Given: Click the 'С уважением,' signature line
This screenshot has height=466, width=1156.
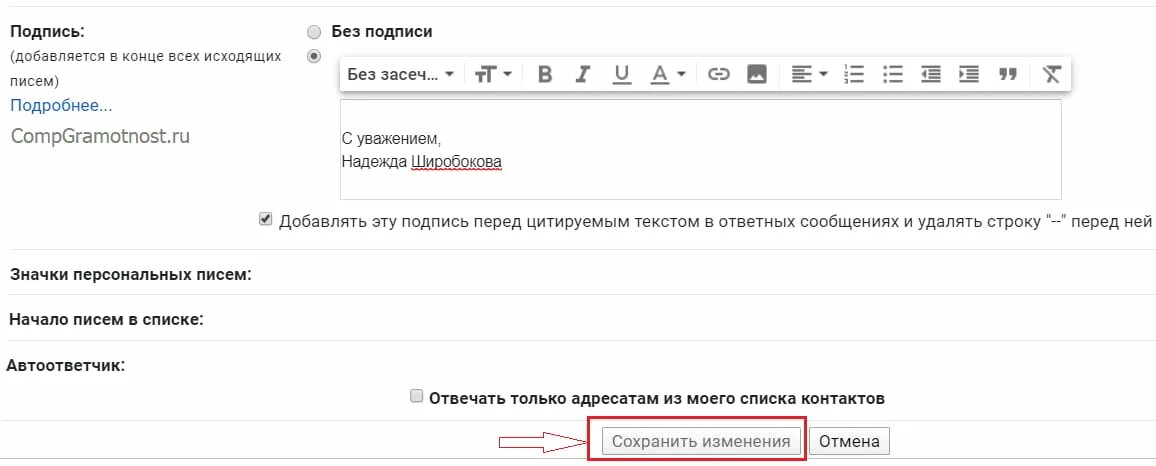Looking at the screenshot, I should tap(391, 139).
